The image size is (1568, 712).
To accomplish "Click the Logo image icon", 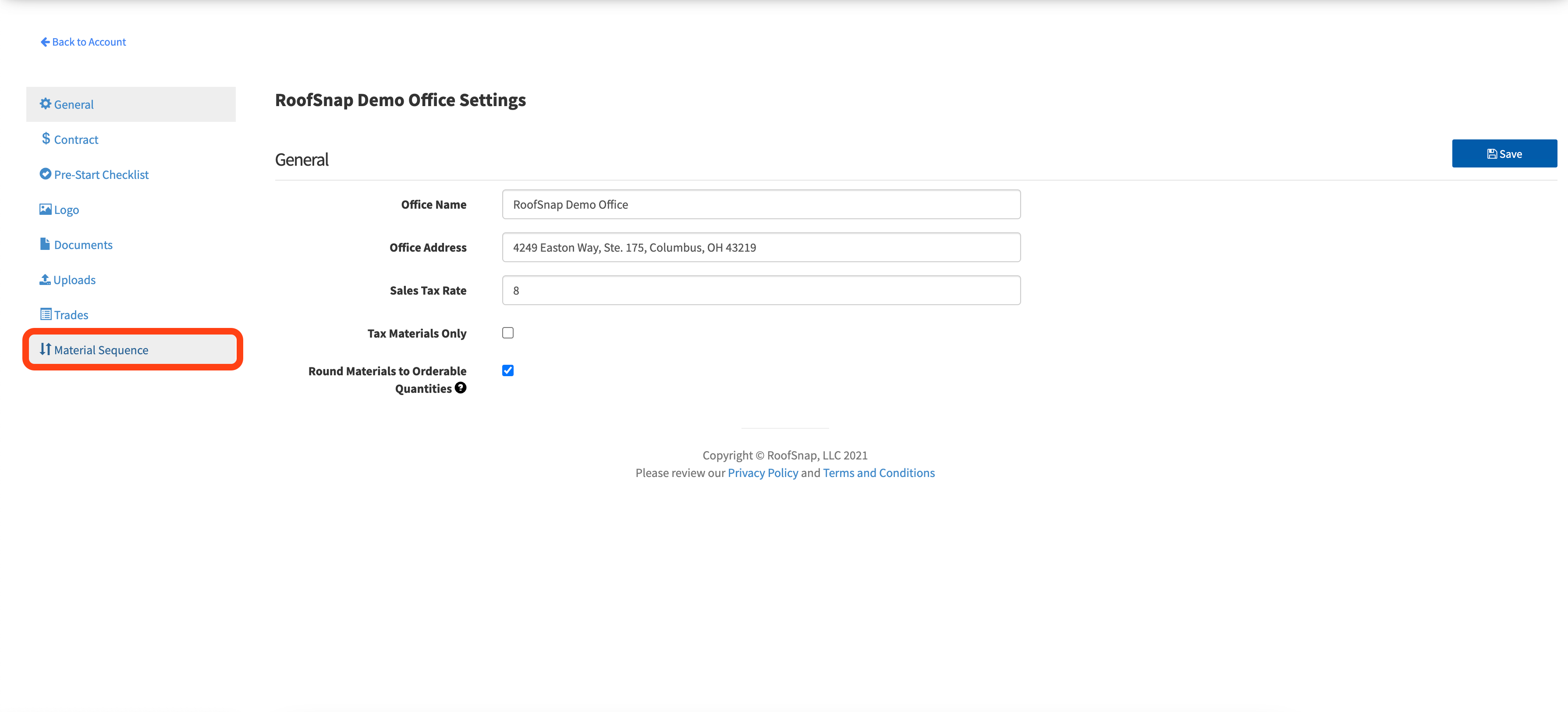I will coord(45,209).
